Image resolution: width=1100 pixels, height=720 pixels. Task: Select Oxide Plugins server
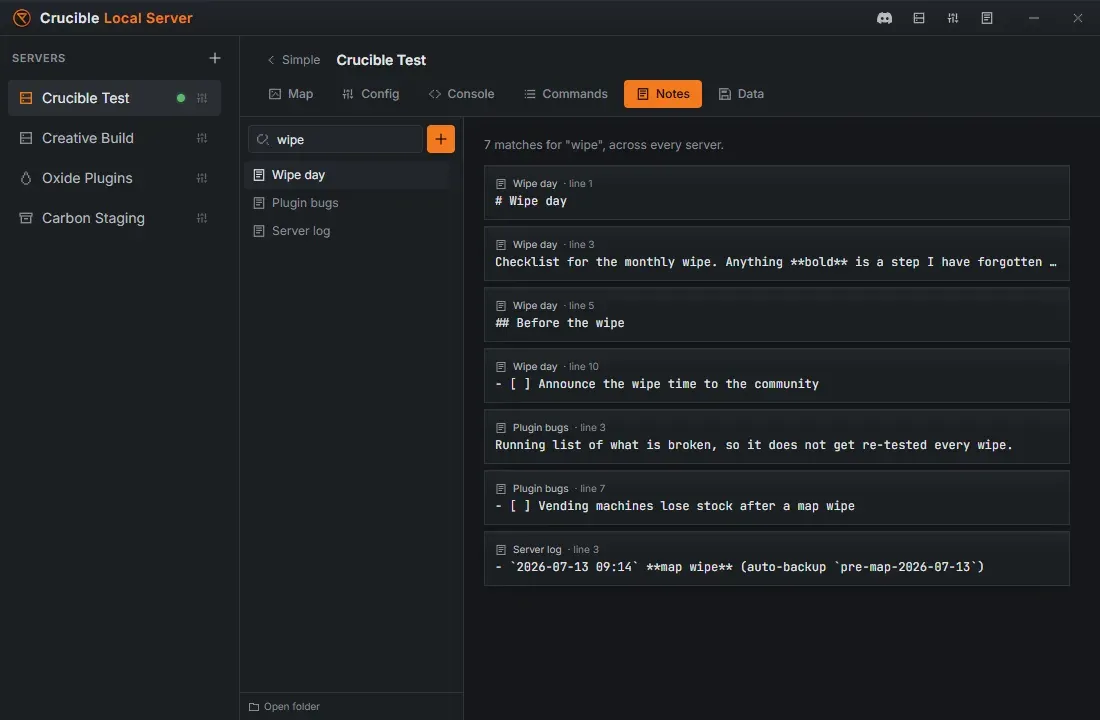114,178
